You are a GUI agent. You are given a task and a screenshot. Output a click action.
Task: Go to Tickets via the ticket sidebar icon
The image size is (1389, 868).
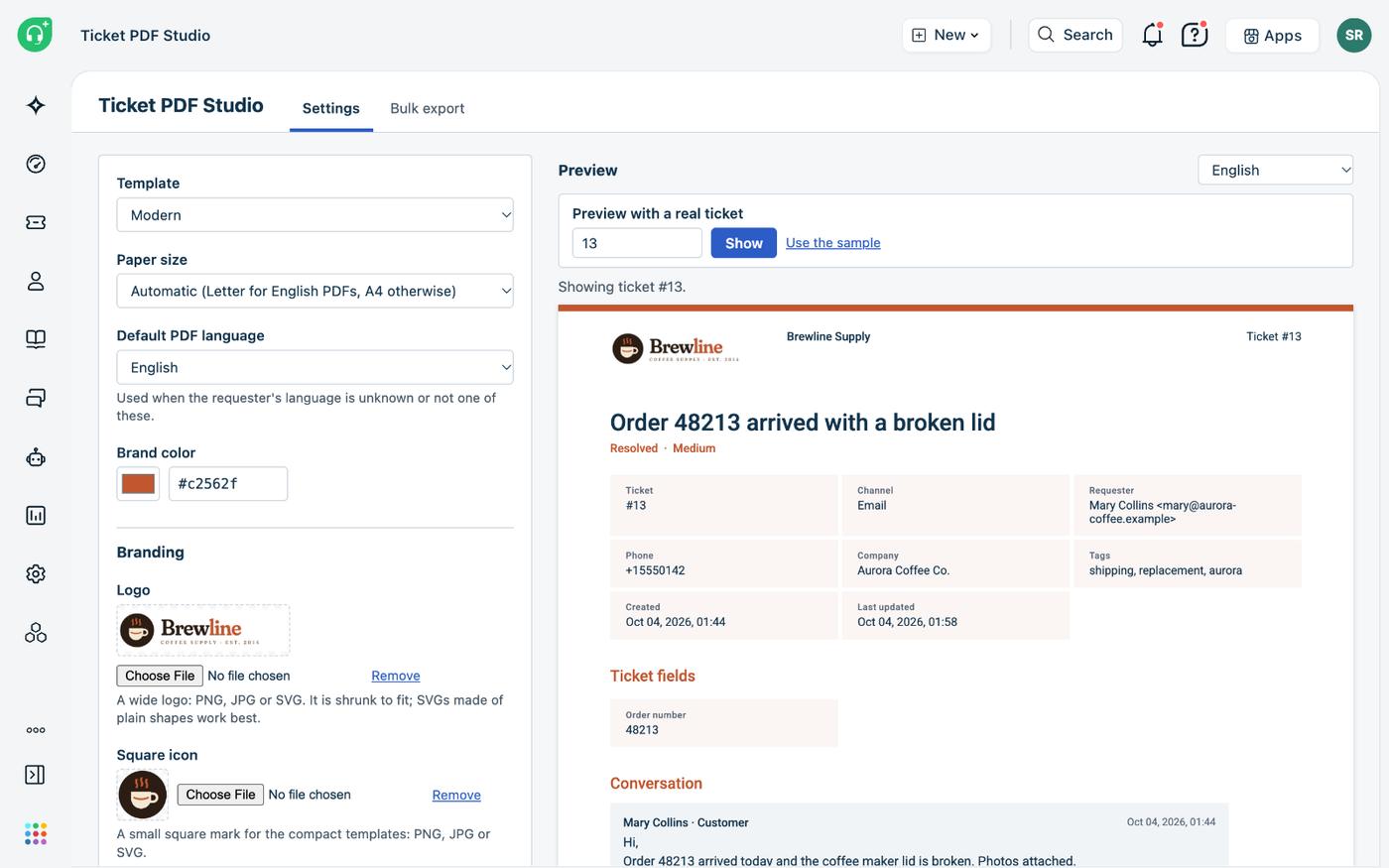click(x=36, y=222)
